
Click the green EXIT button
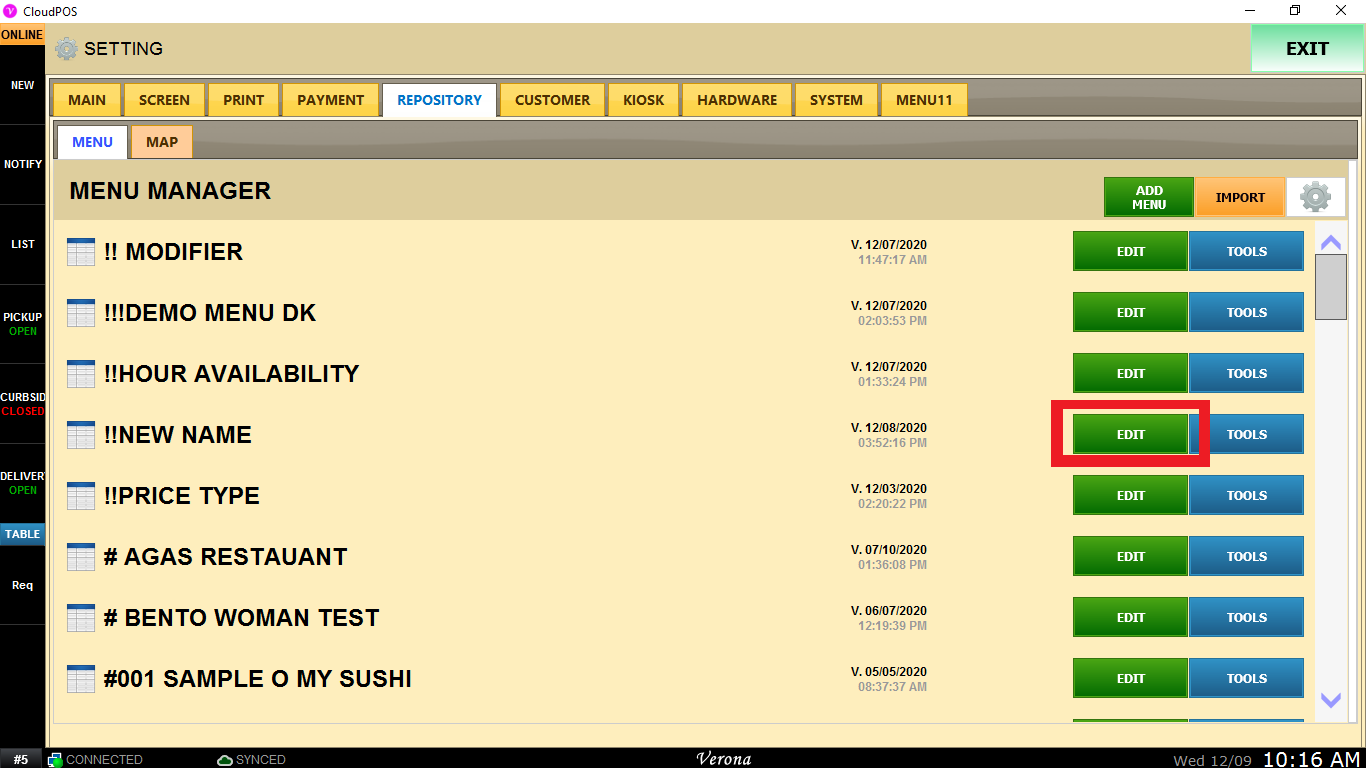coord(1307,48)
